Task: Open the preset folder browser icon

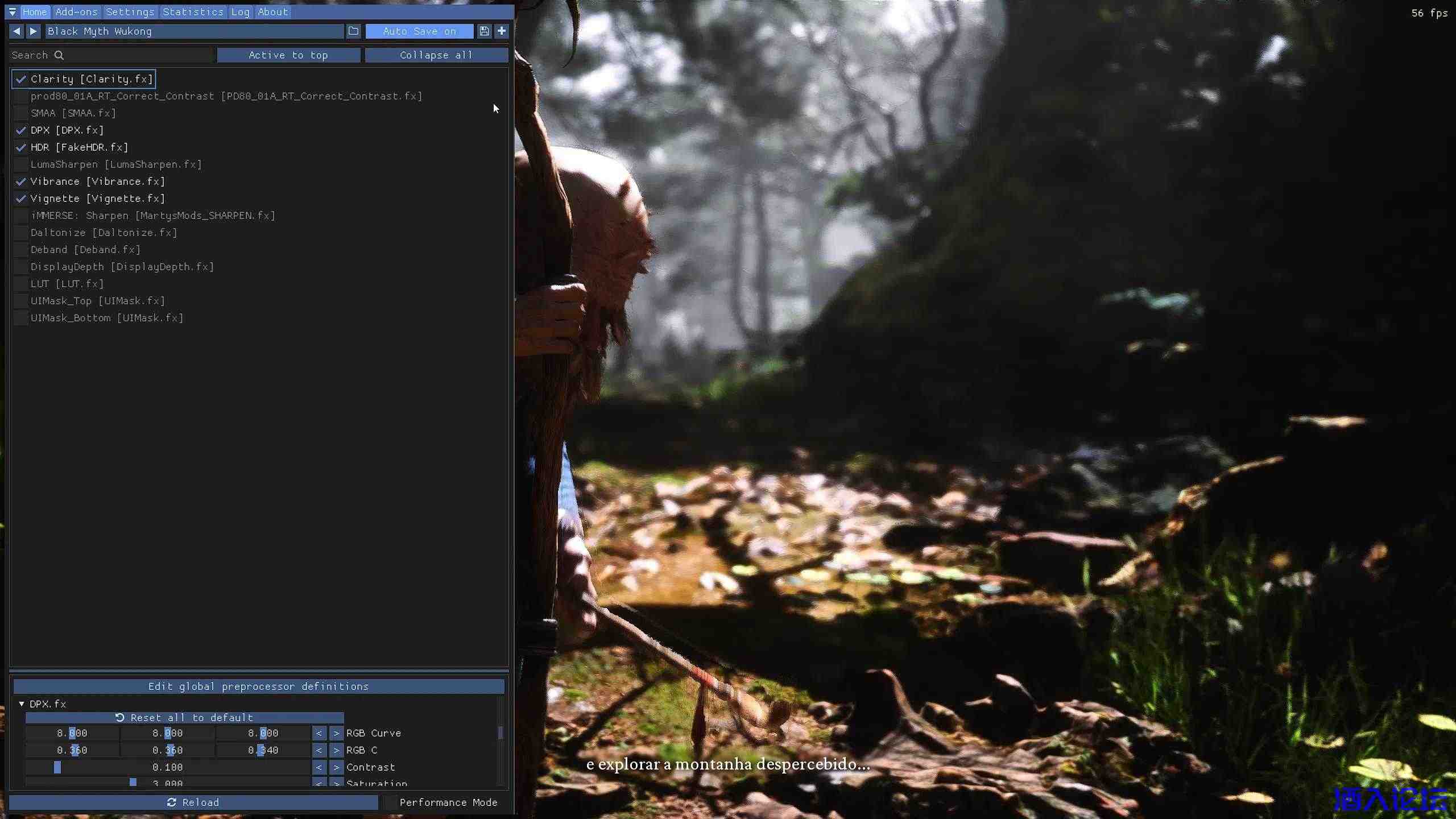Action: point(353,31)
